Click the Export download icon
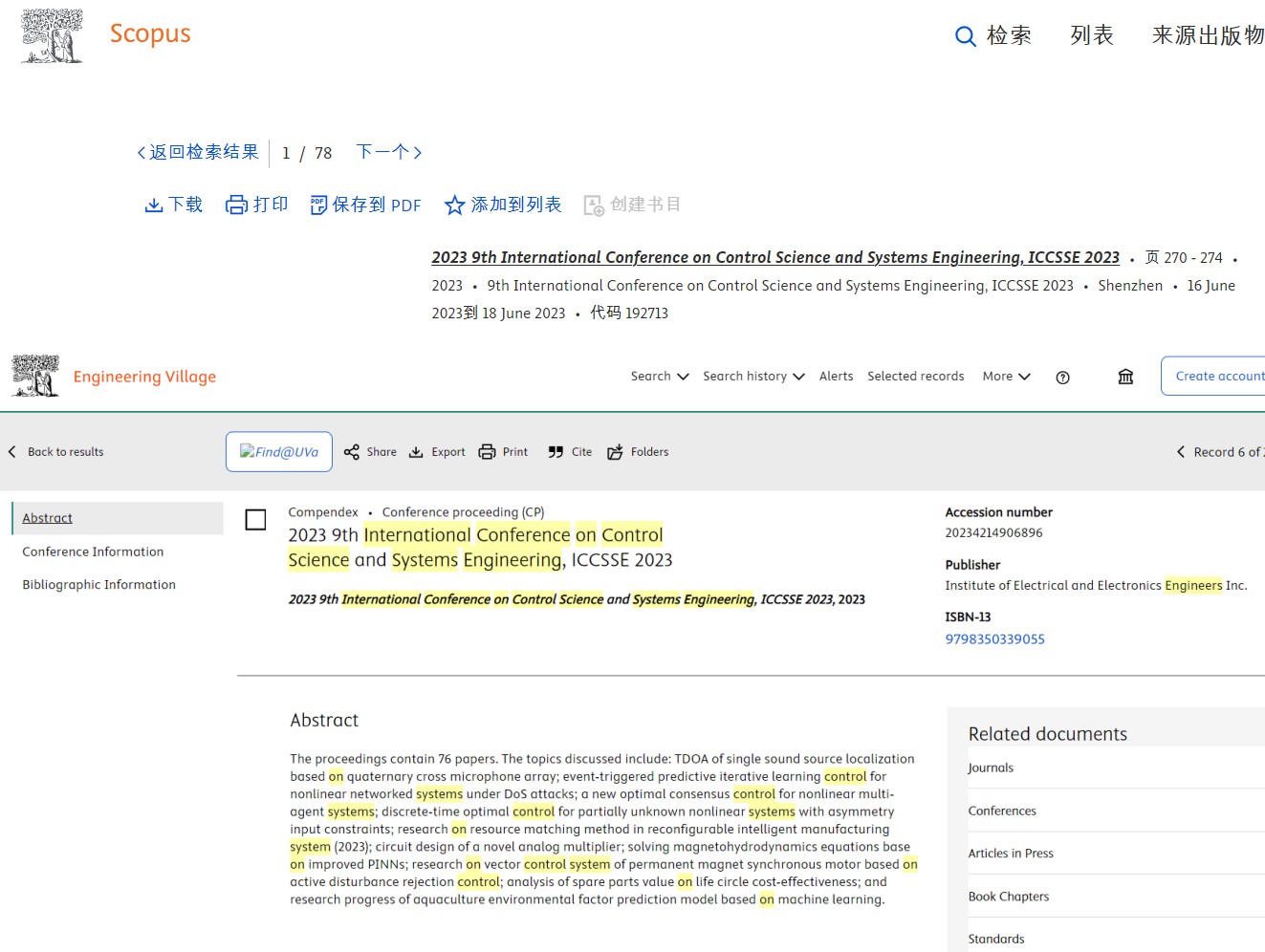Viewport: 1265px width, 952px height. 416,452
